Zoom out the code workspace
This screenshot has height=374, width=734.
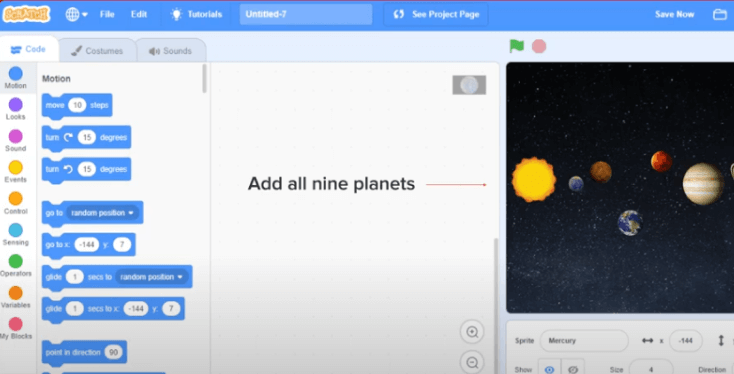[x=472, y=362]
